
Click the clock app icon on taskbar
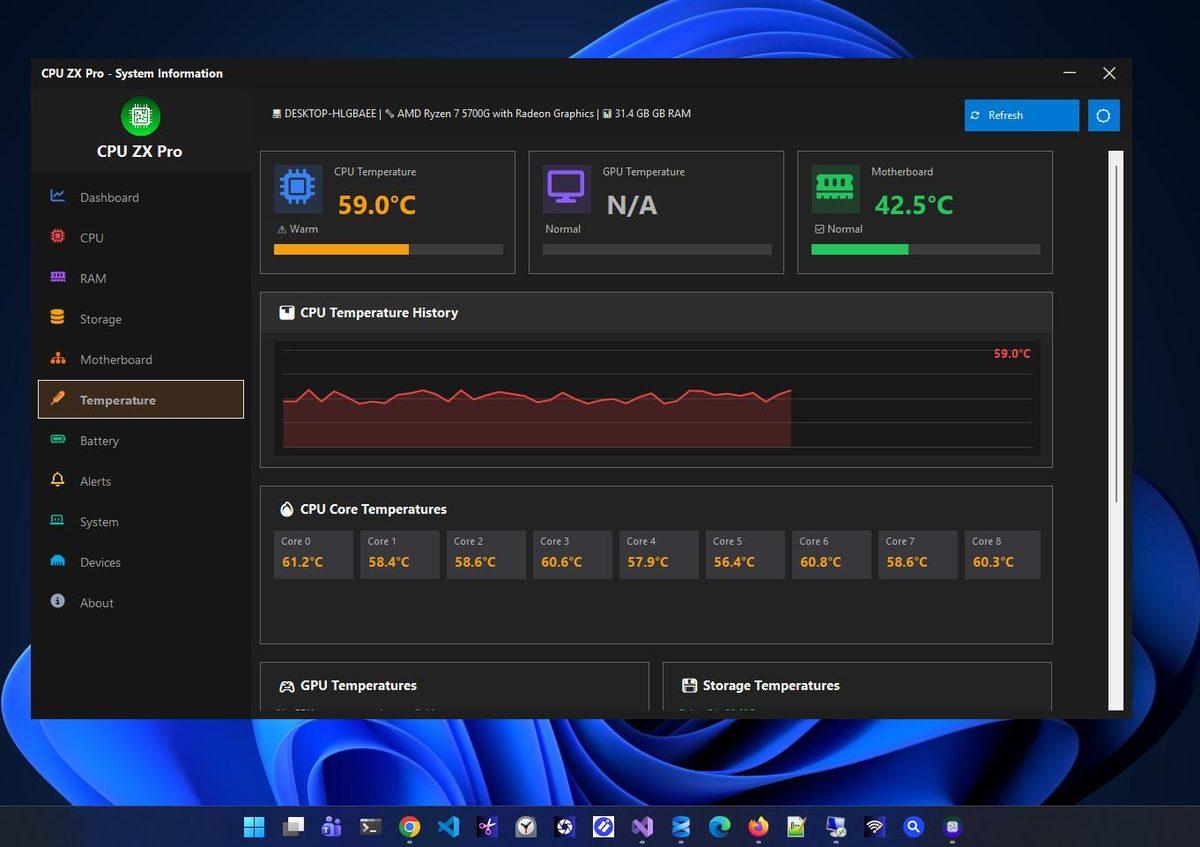[x=526, y=827]
